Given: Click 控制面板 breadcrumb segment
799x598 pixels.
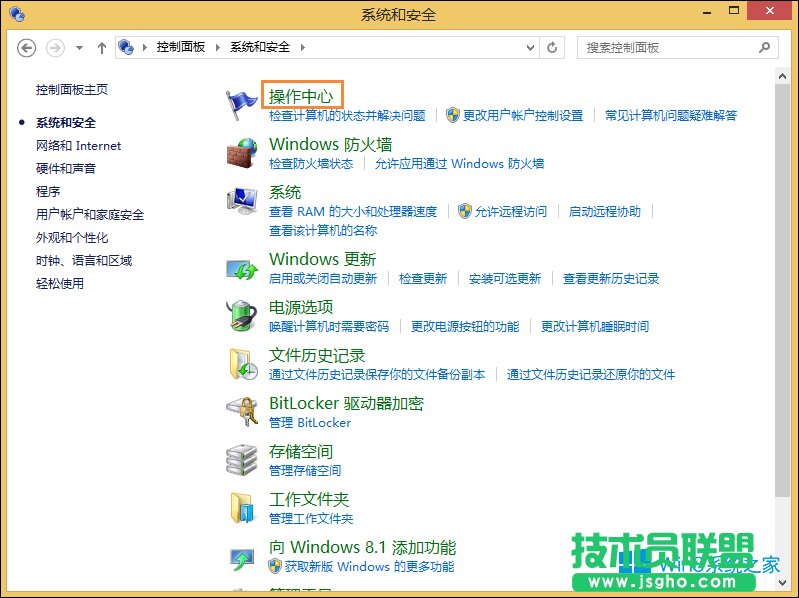Looking at the screenshot, I should coord(181,47).
